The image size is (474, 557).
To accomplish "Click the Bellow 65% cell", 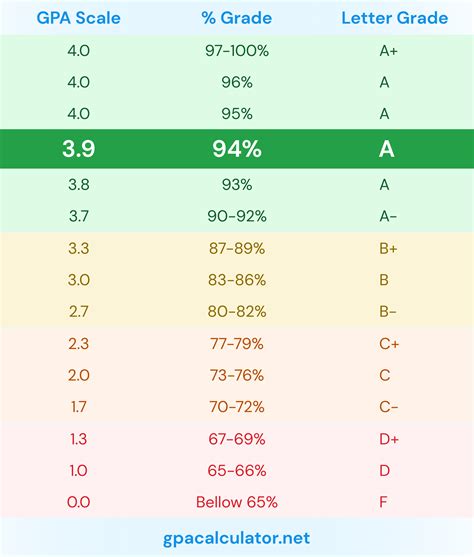I will click(x=237, y=502).
